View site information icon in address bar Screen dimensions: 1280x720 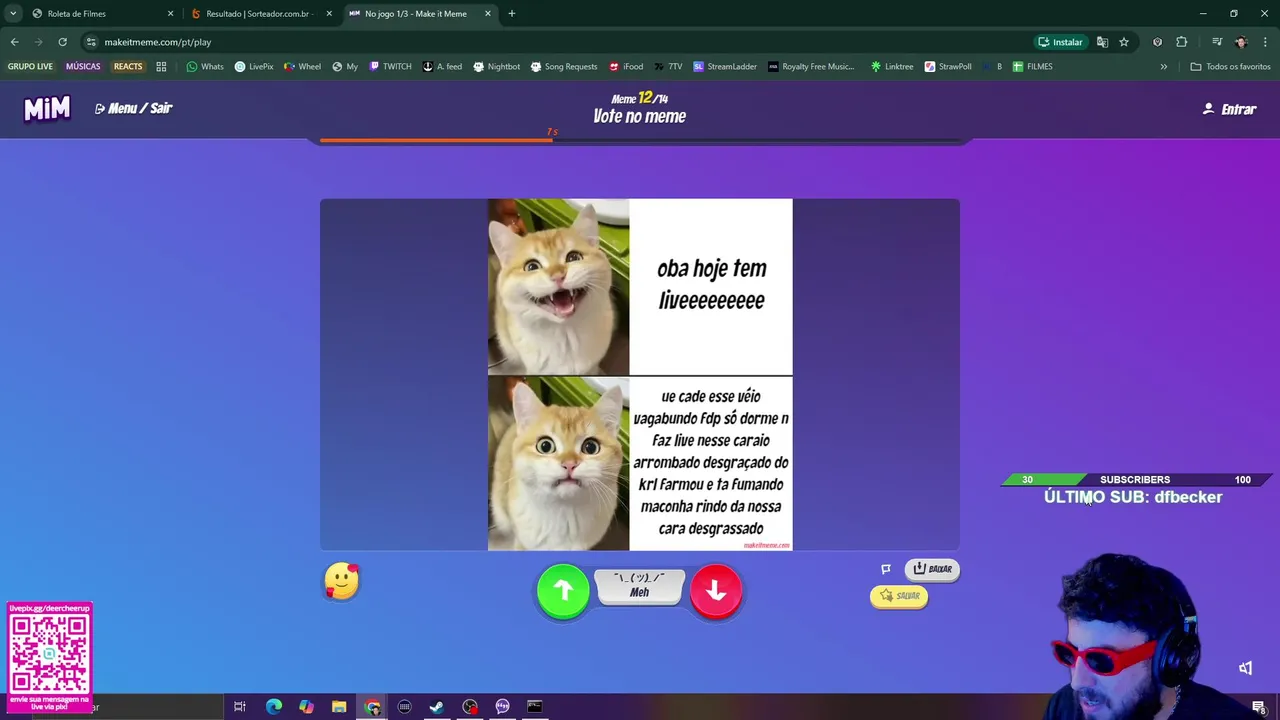pyautogui.click(x=91, y=42)
